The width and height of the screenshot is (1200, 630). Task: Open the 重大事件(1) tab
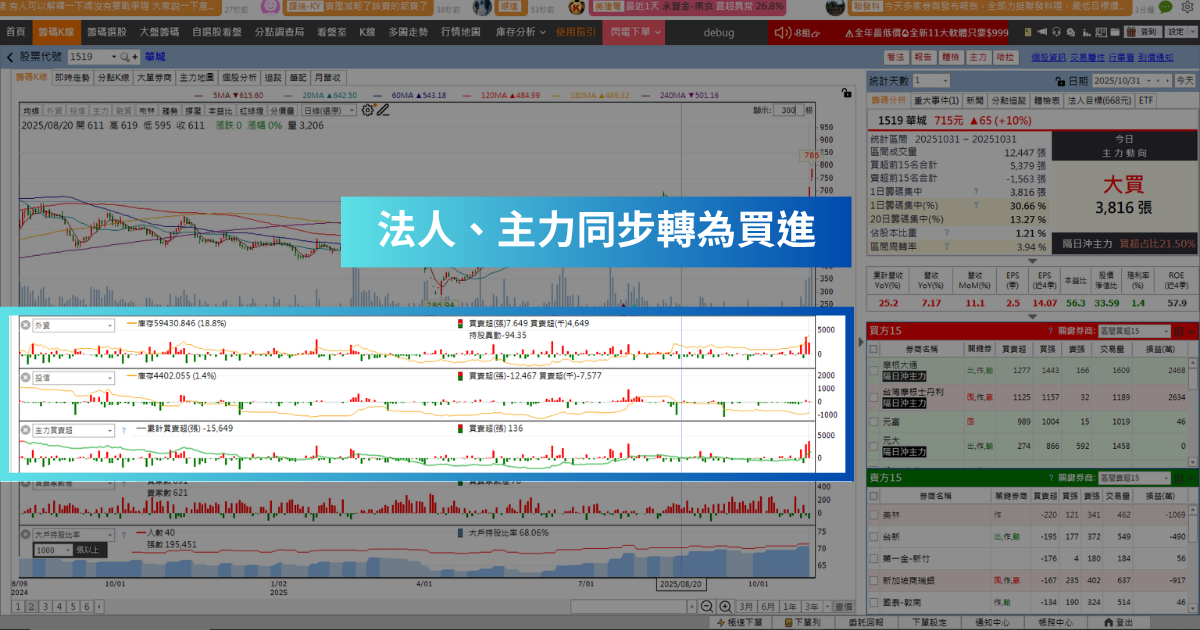tap(936, 102)
